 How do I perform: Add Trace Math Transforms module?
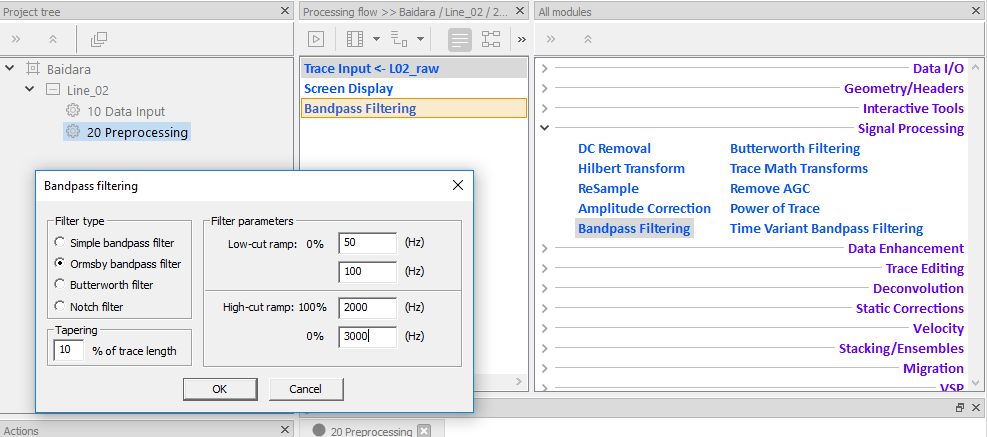pyautogui.click(x=799, y=169)
